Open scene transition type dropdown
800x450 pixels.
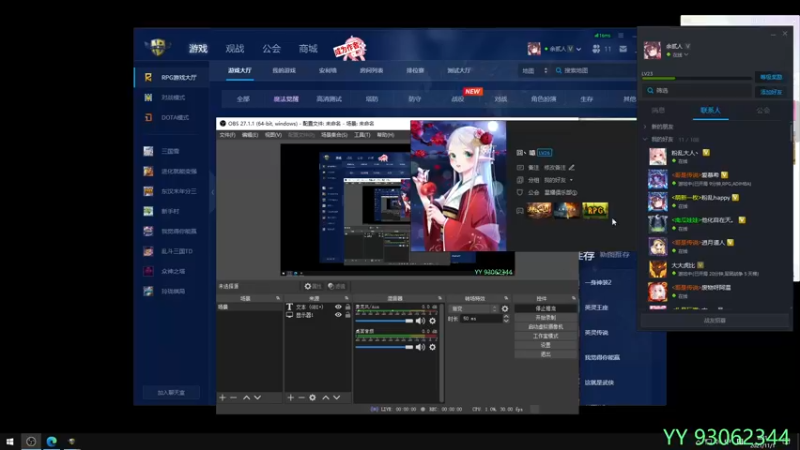tap(473, 309)
